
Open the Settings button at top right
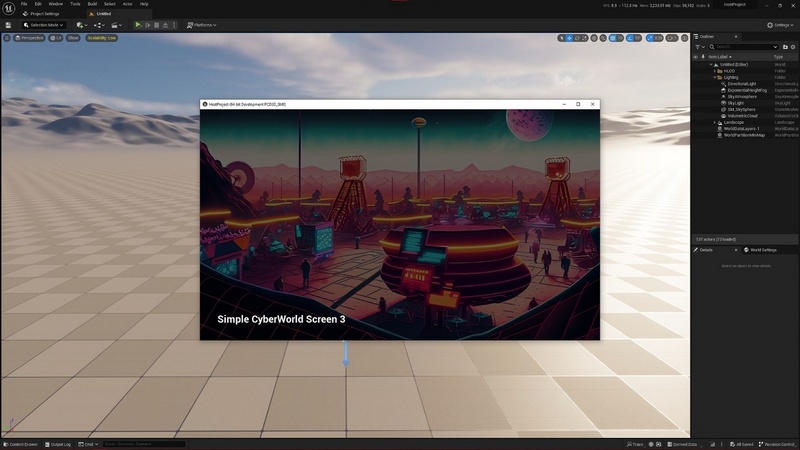(x=780, y=25)
